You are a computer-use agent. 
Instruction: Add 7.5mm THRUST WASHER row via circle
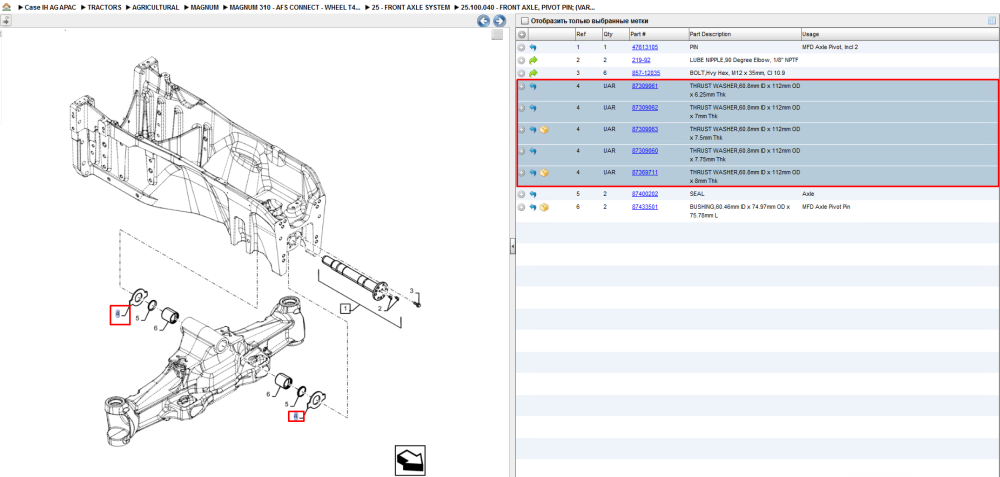pyautogui.click(x=522, y=130)
